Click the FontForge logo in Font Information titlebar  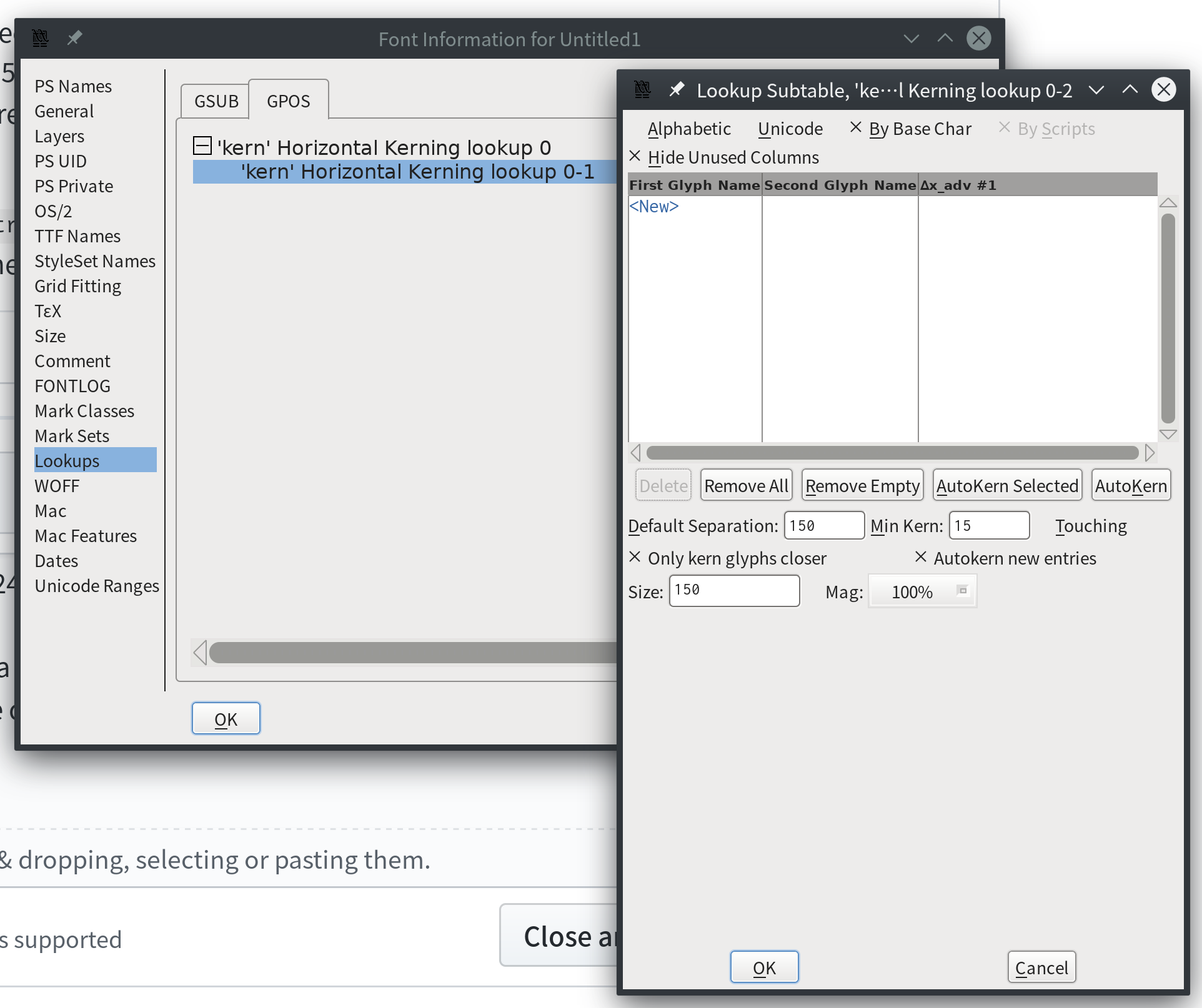click(x=40, y=37)
